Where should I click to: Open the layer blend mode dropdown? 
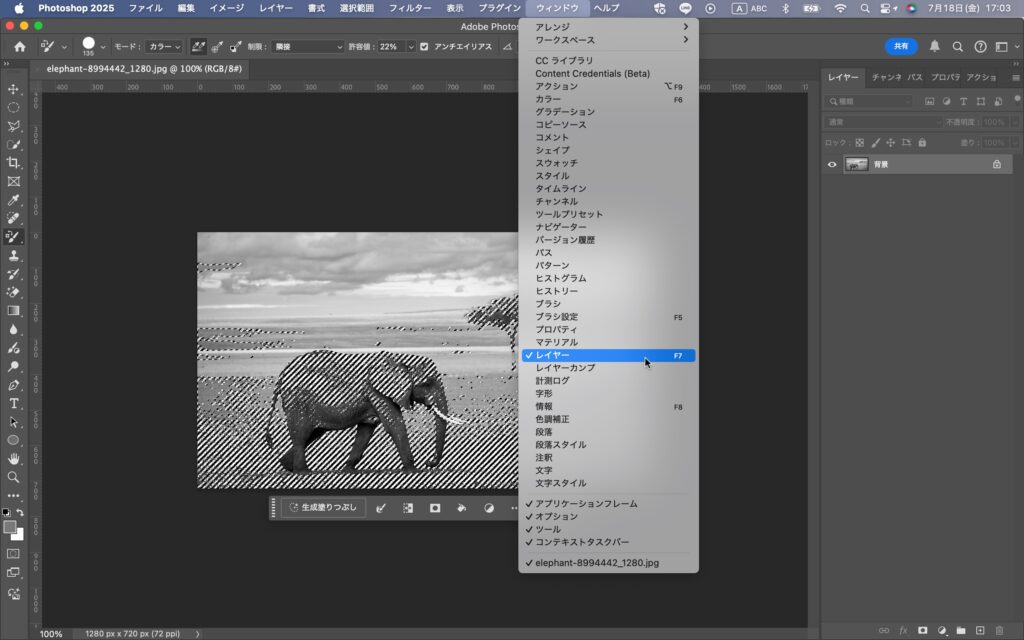tap(884, 122)
